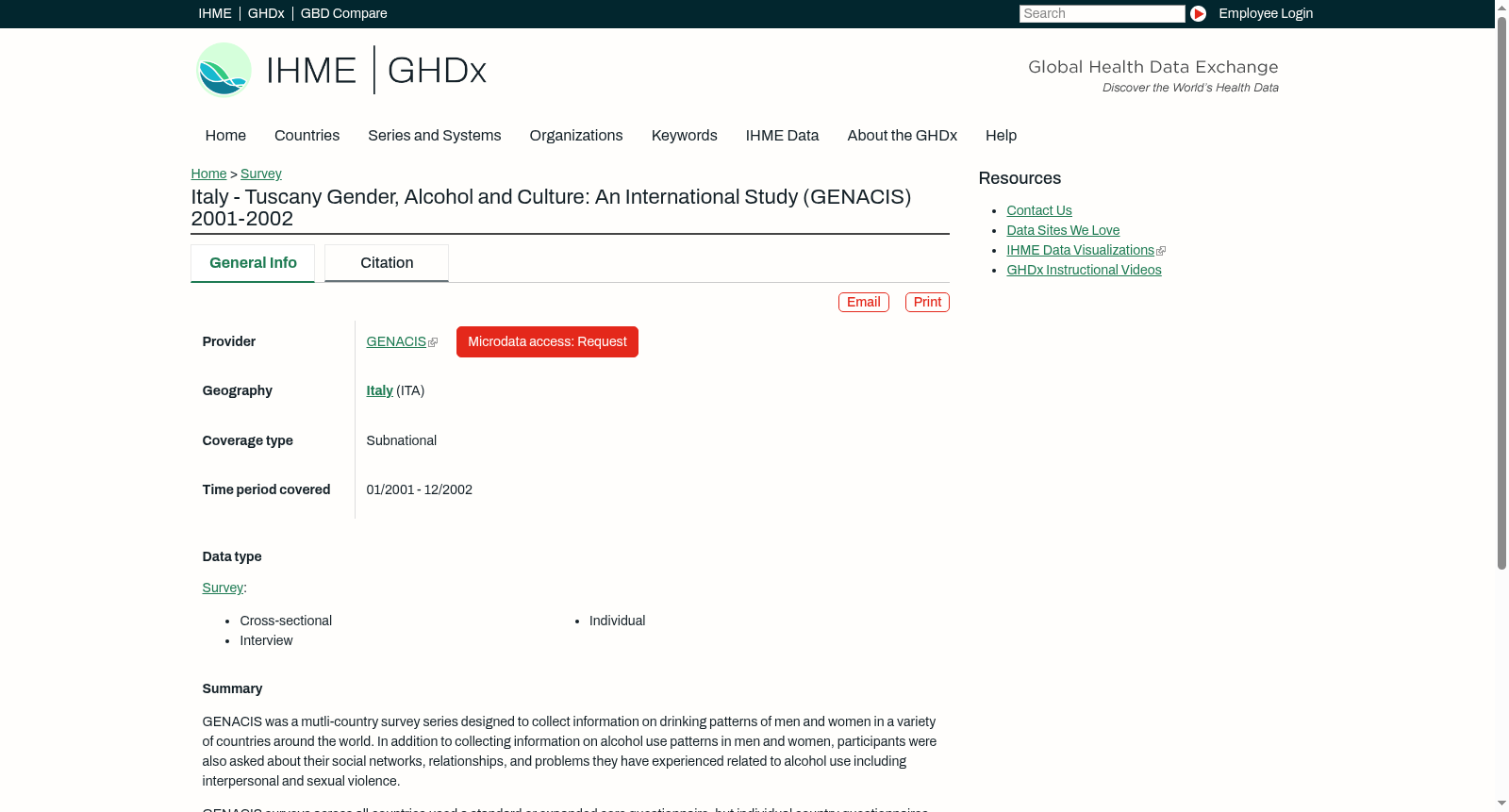Click the 'Resources' sidebar heading

pyautogui.click(x=1020, y=178)
